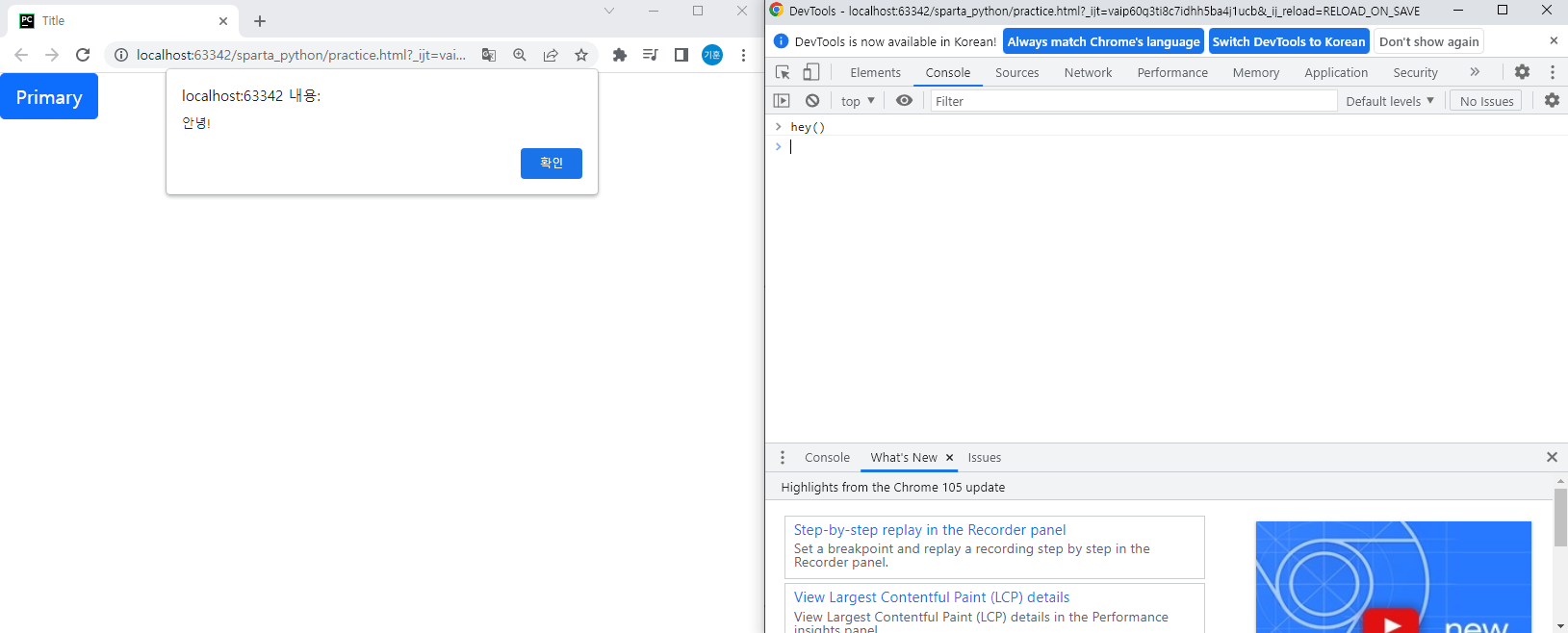This screenshot has width=1568, height=633.
Task: Toggle the console sidebar
Action: pos(783,100)
